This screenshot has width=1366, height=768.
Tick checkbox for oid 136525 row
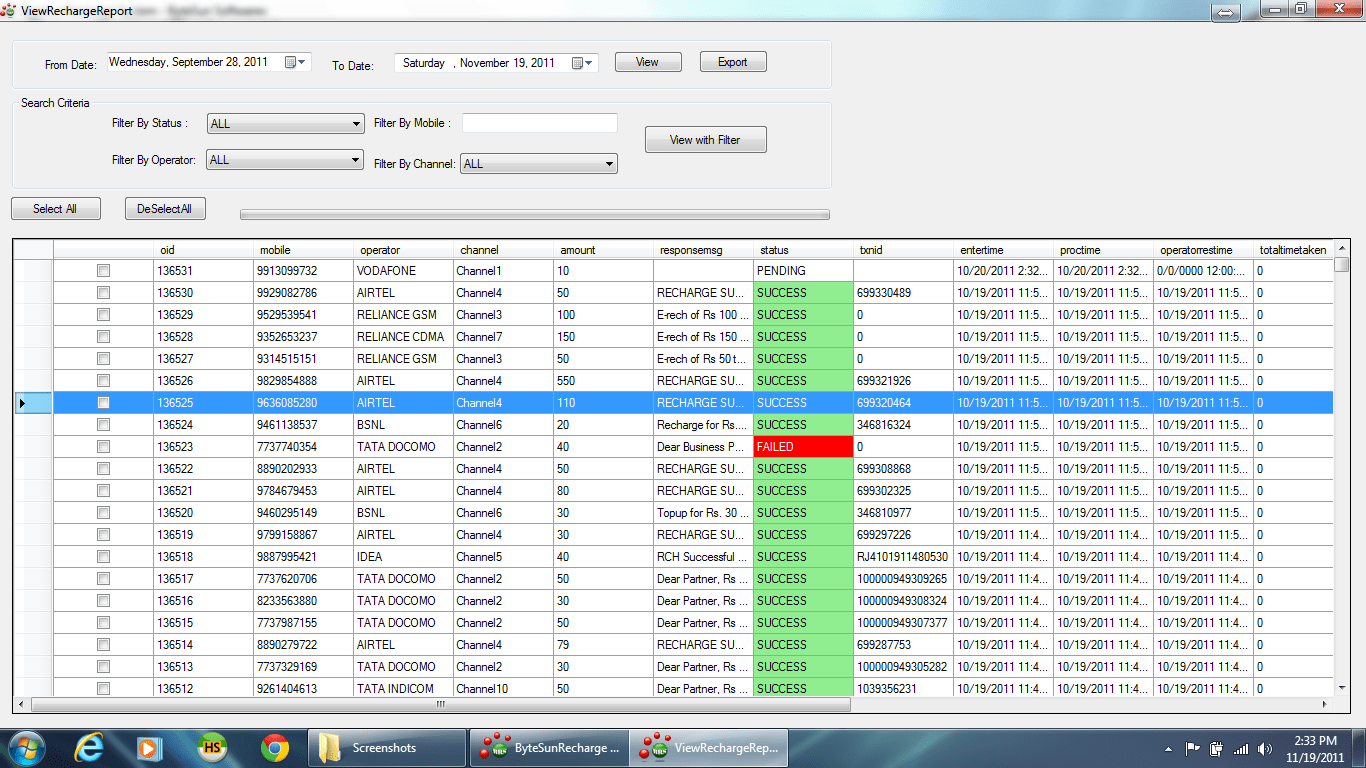point(103,402)
